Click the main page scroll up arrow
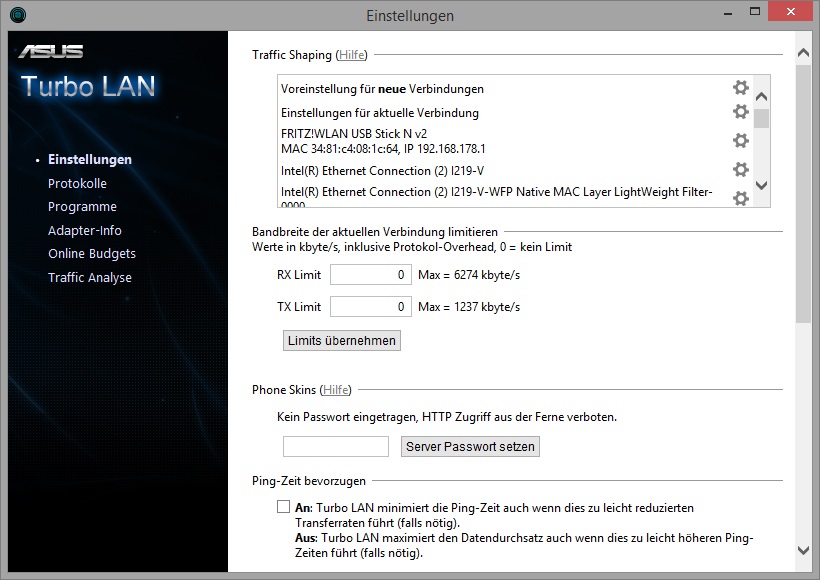Viewport: 820px width, 580px height. click(803, 53)
